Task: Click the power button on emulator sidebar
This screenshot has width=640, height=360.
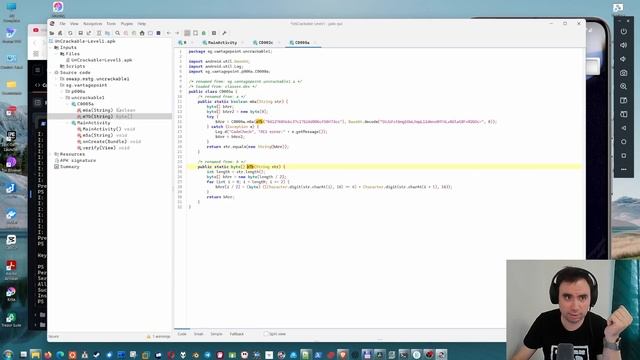Action: coord(624,32)
